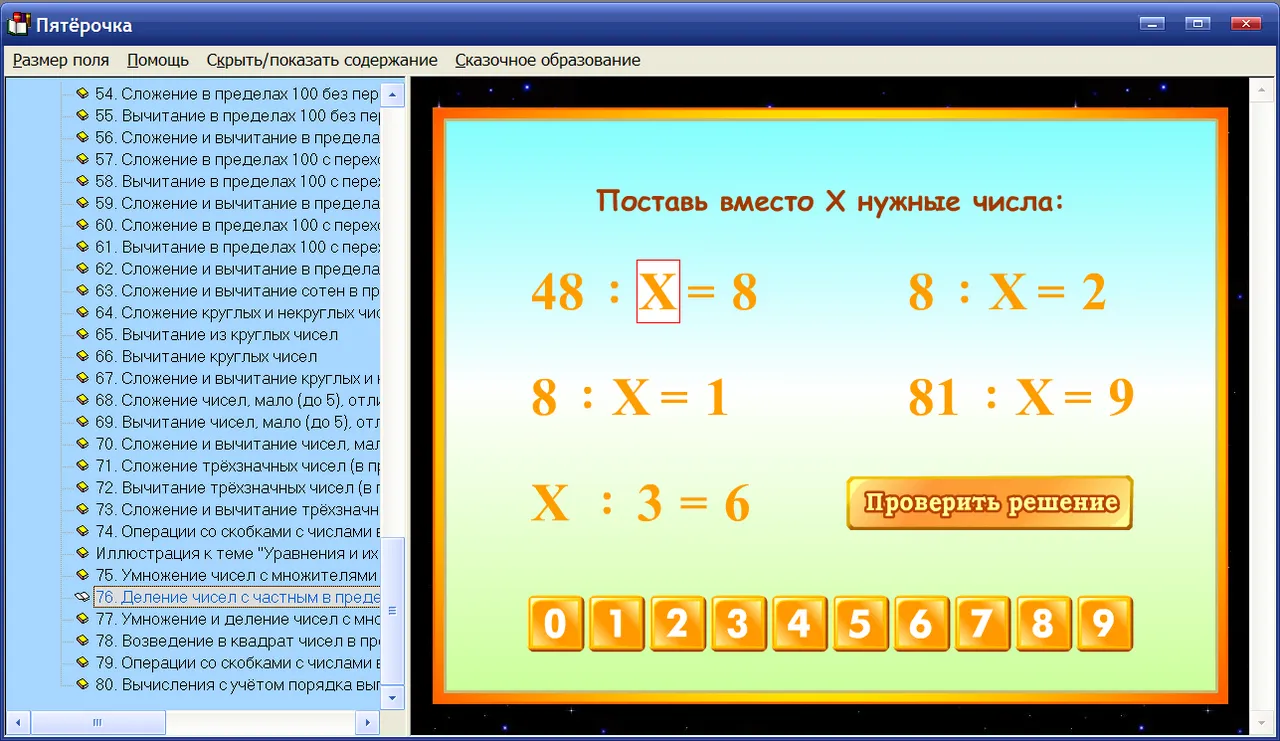Open lesson 75 Умножение чисел с множителями
The width and height of the screenshot is (1280, 741).
tap(237, 575)
